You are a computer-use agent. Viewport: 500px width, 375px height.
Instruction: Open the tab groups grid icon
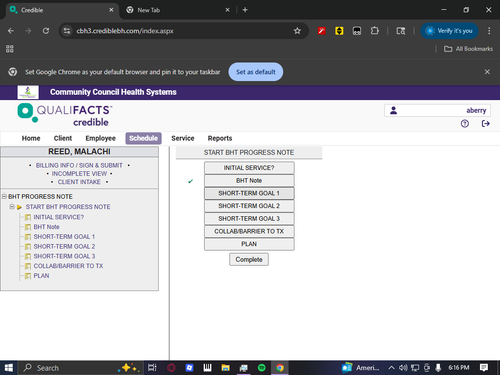(10, 49)
